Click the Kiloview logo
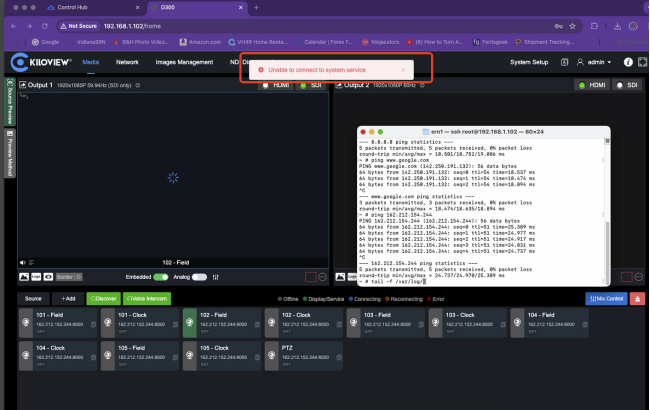This screenshot has width=650, height=410. 41,62
